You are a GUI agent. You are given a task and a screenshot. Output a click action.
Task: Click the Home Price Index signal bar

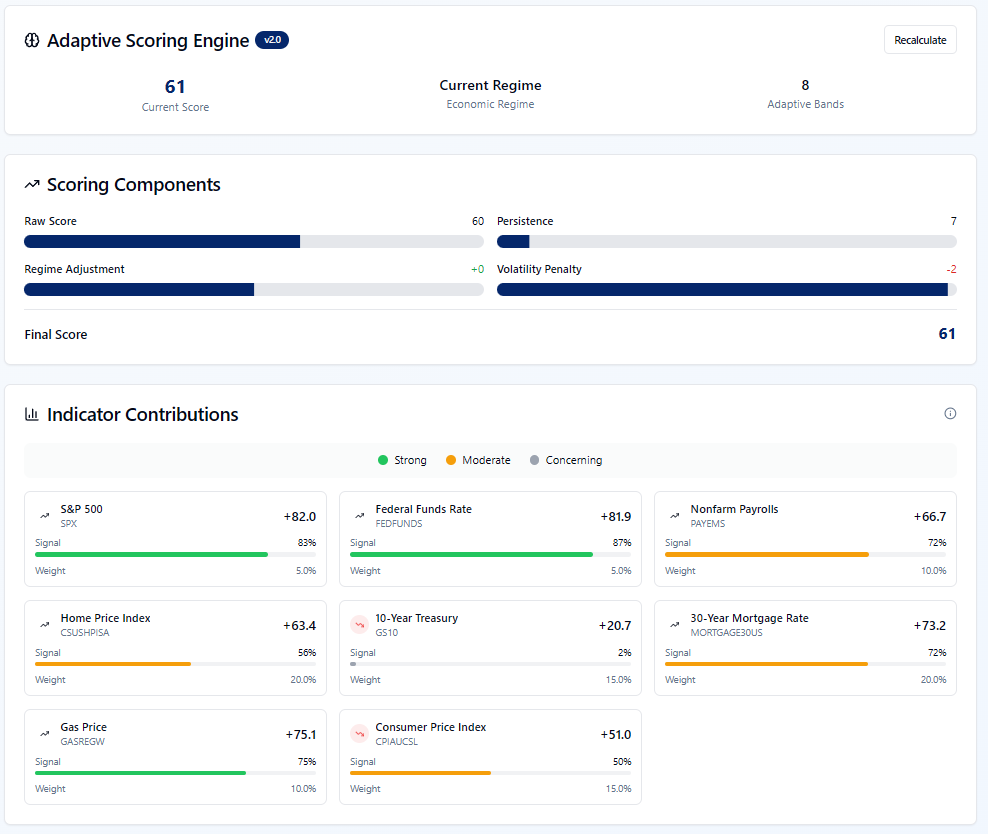176,664
